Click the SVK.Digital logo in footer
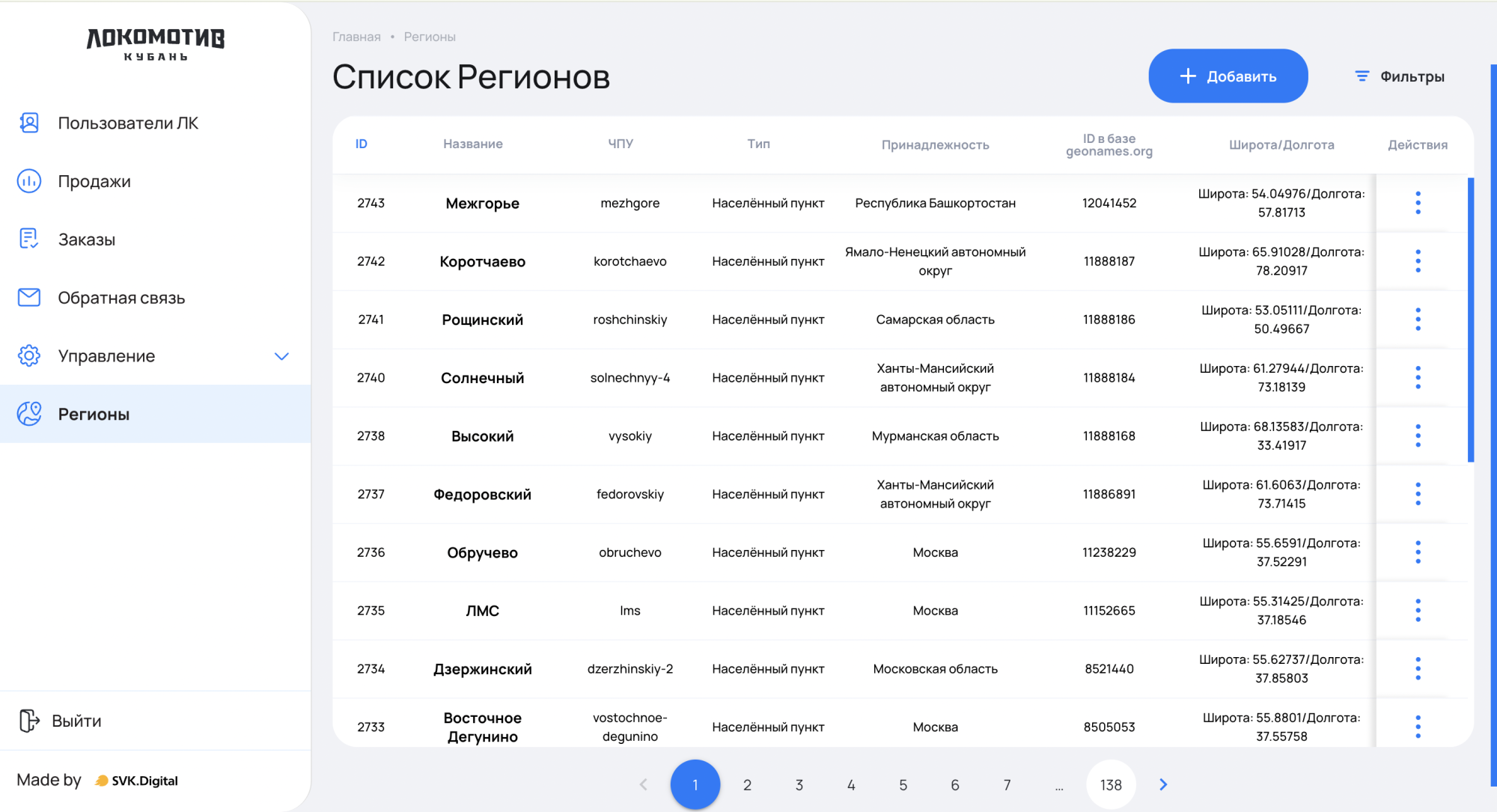Screen dimensions: 1497x812 pyautogui.click(x=137, y=781)
